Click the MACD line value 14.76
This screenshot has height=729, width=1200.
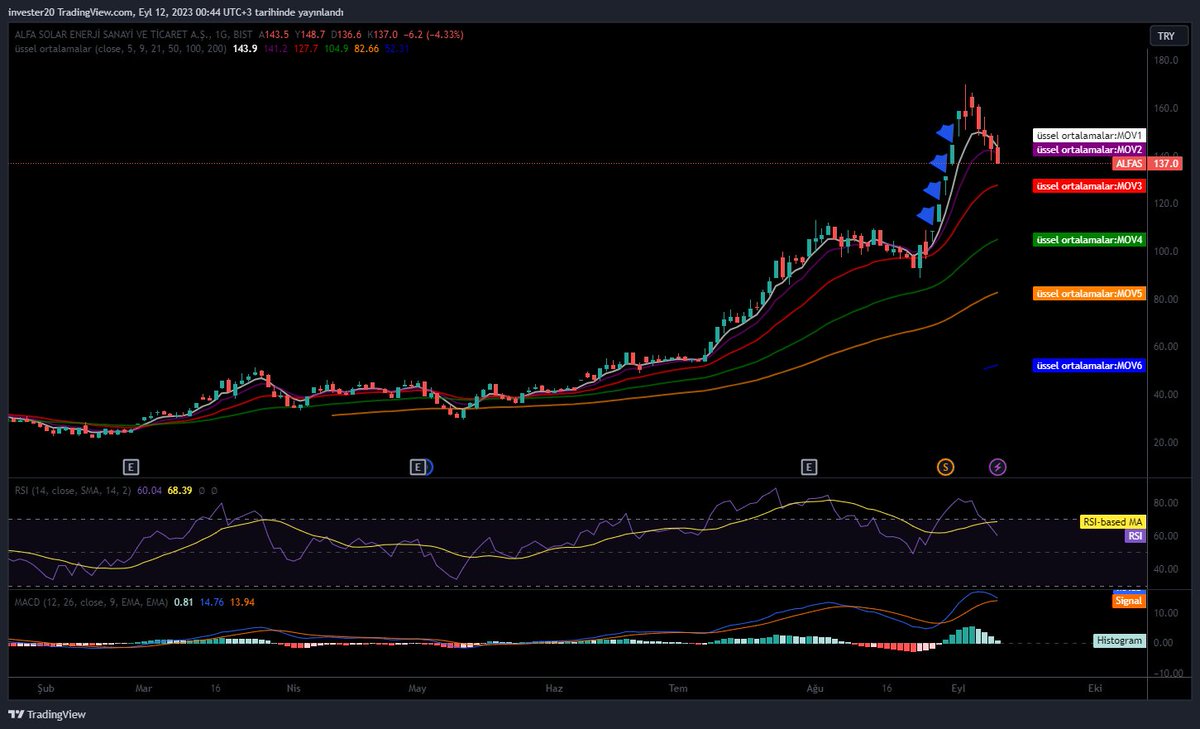[212, 602]
